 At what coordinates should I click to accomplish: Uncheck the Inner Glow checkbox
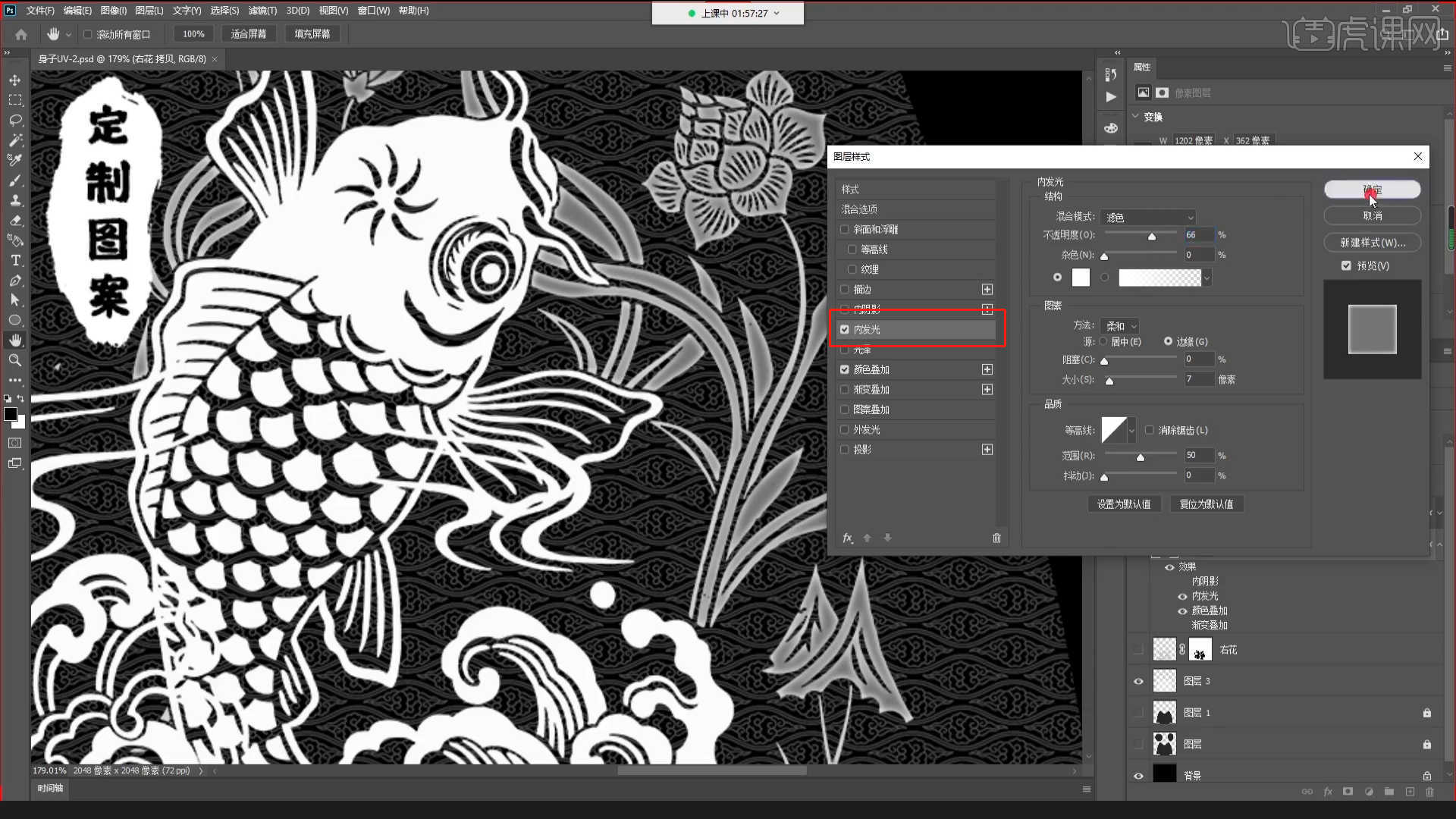pos(845,329)
